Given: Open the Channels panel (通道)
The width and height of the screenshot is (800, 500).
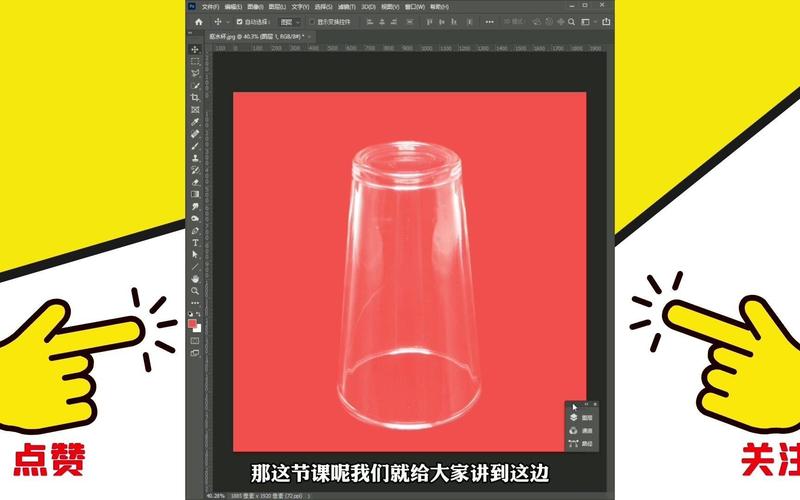Looking at the screenshot, I should tap(581, 430).
